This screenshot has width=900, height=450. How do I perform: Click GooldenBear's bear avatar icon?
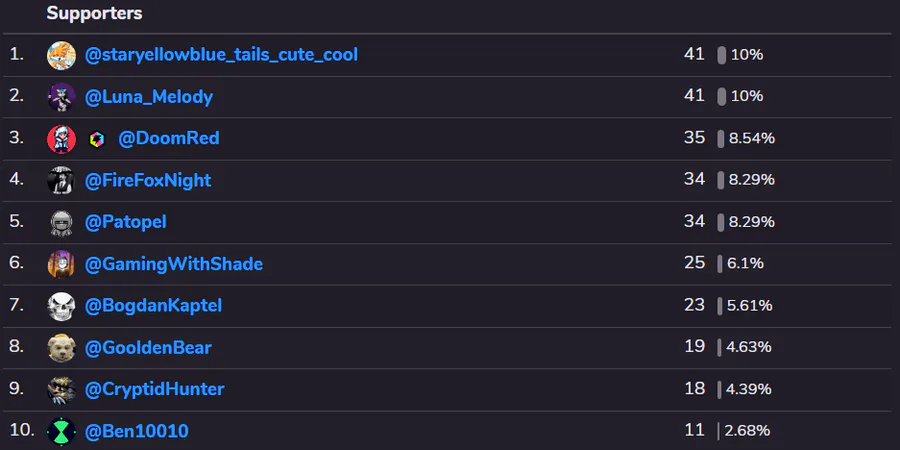[x=62, y=348]
